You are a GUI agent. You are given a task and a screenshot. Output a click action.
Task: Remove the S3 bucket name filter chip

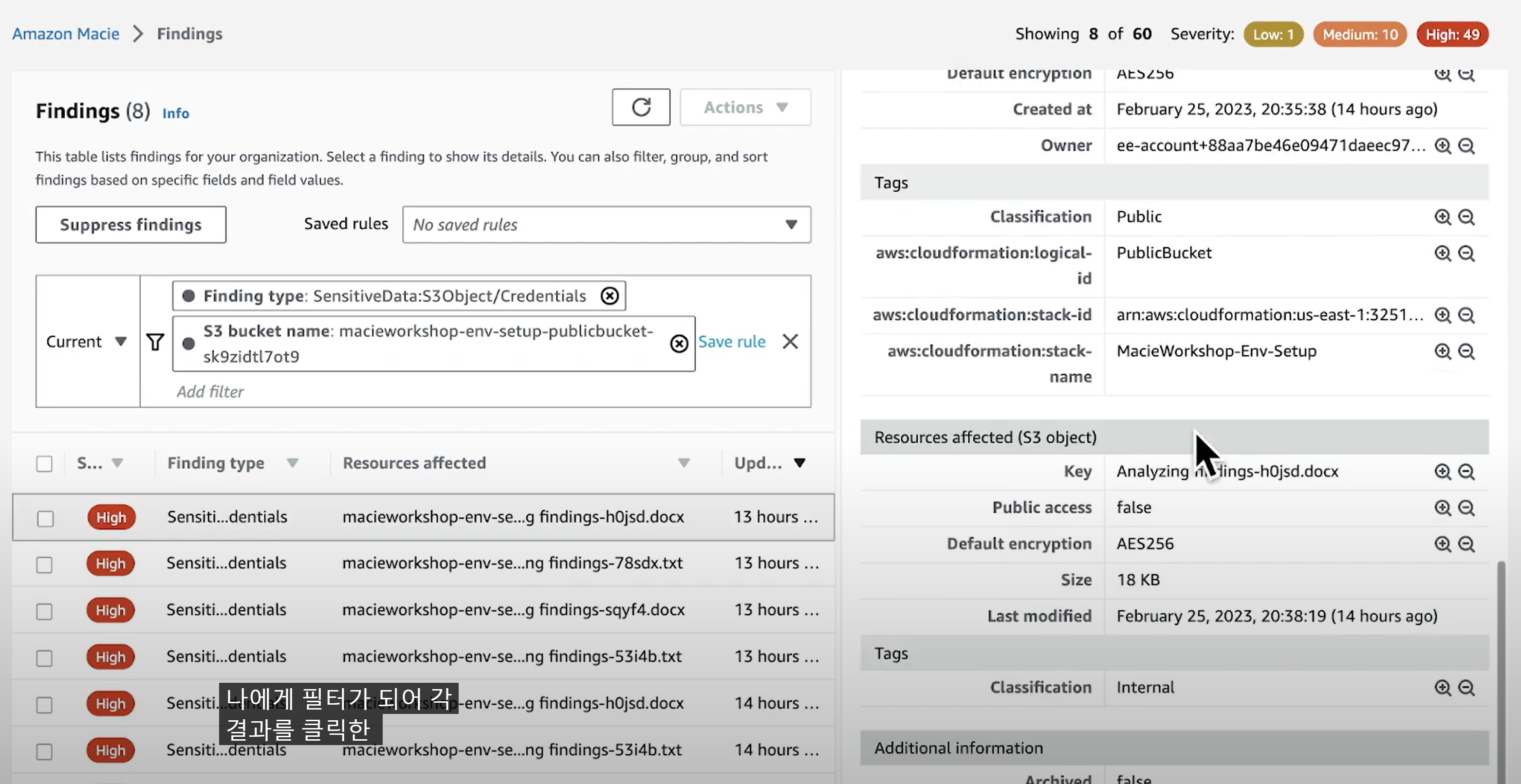[679, 344]
